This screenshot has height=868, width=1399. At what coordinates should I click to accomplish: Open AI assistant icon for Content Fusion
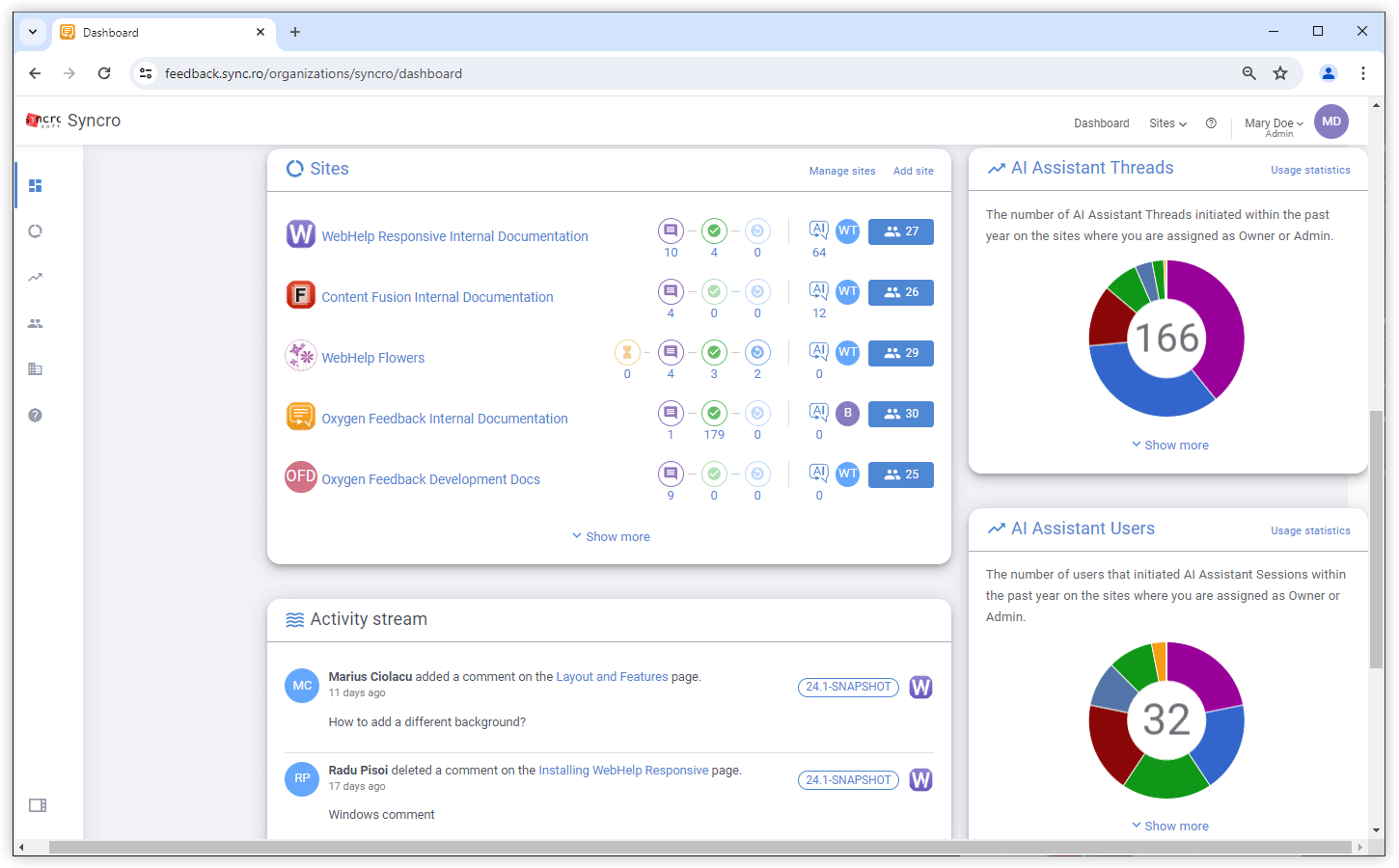[819, 290]
